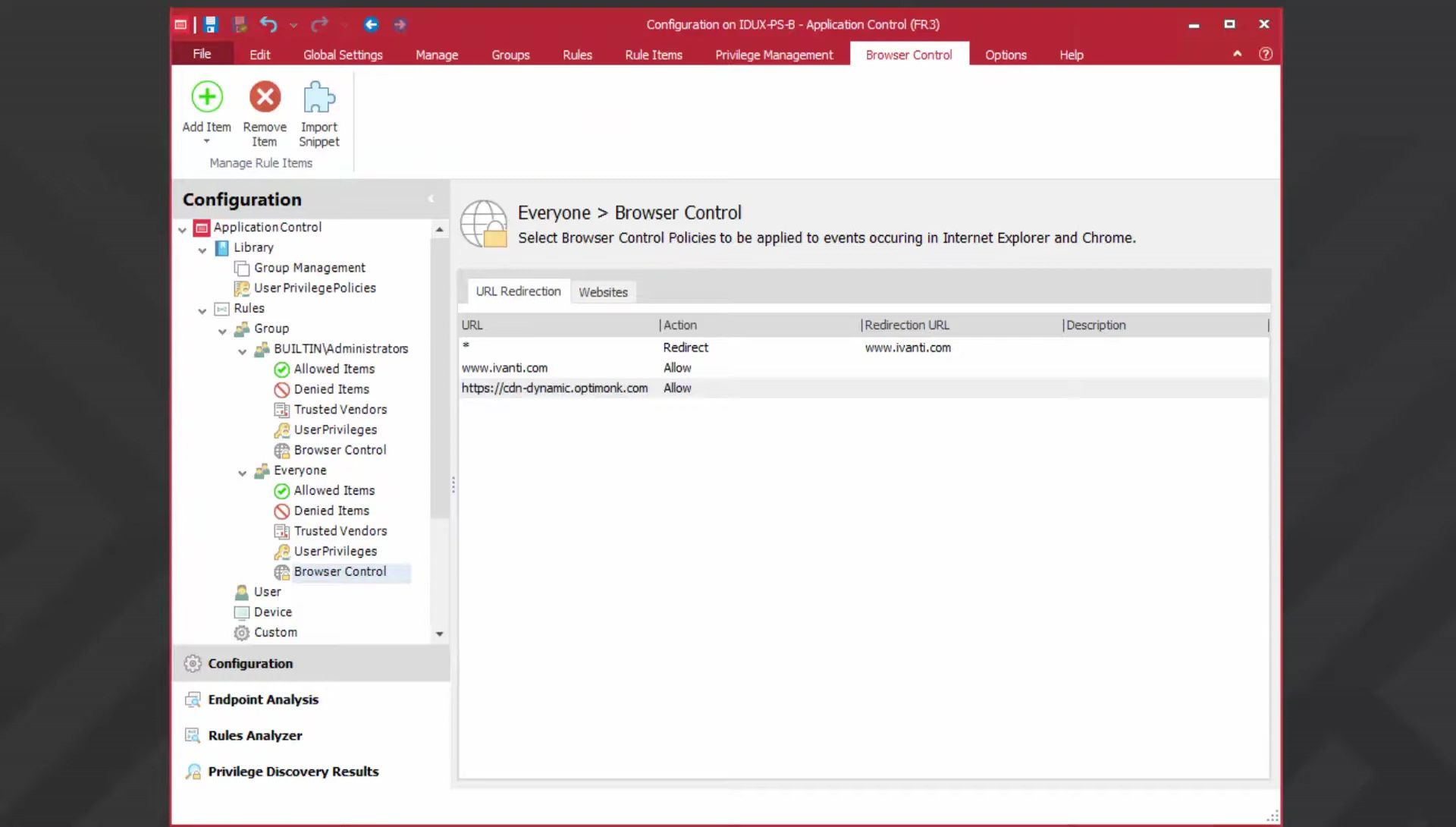Screen dimensions: 1456x827
Task: Switch to the Websites tab
Action: point(603,292)
